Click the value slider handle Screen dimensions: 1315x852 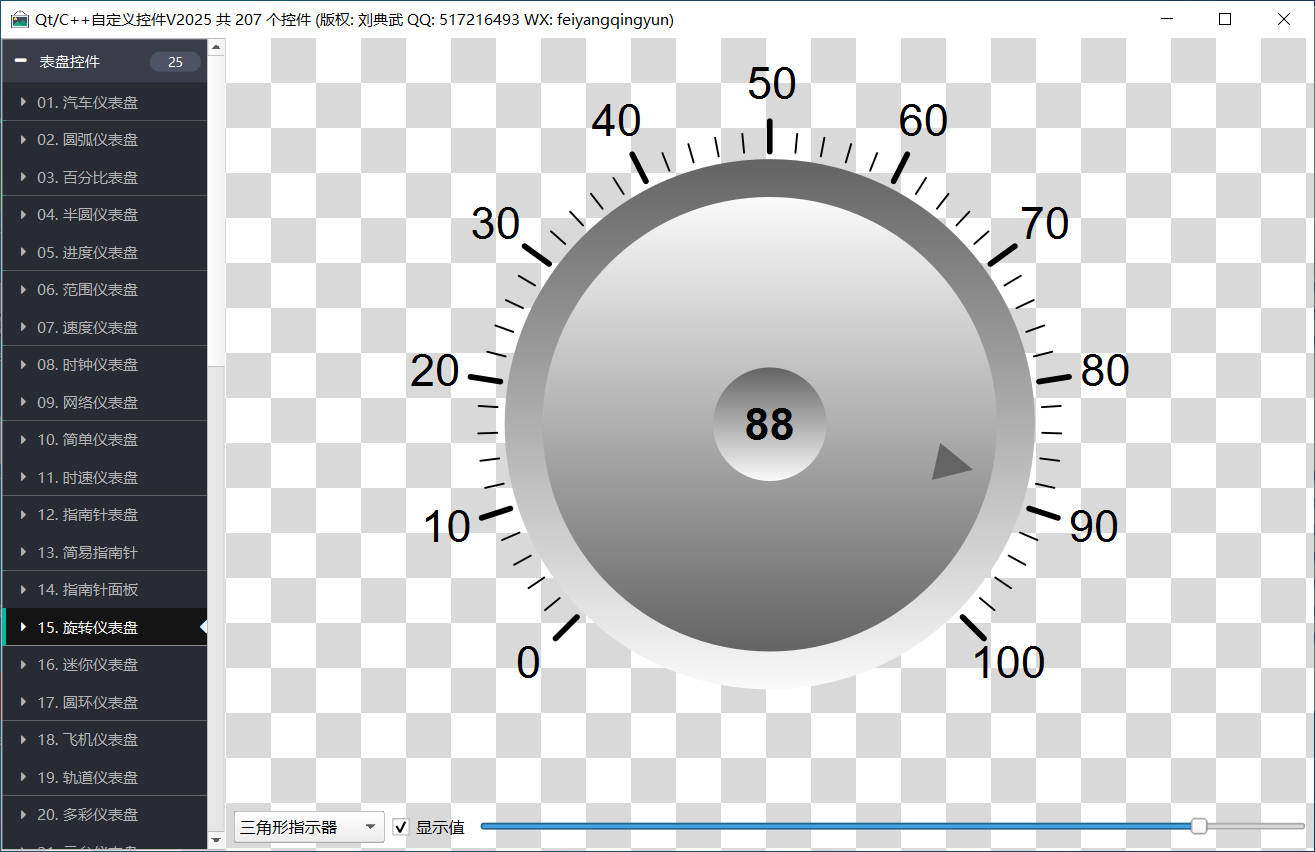1199,826
